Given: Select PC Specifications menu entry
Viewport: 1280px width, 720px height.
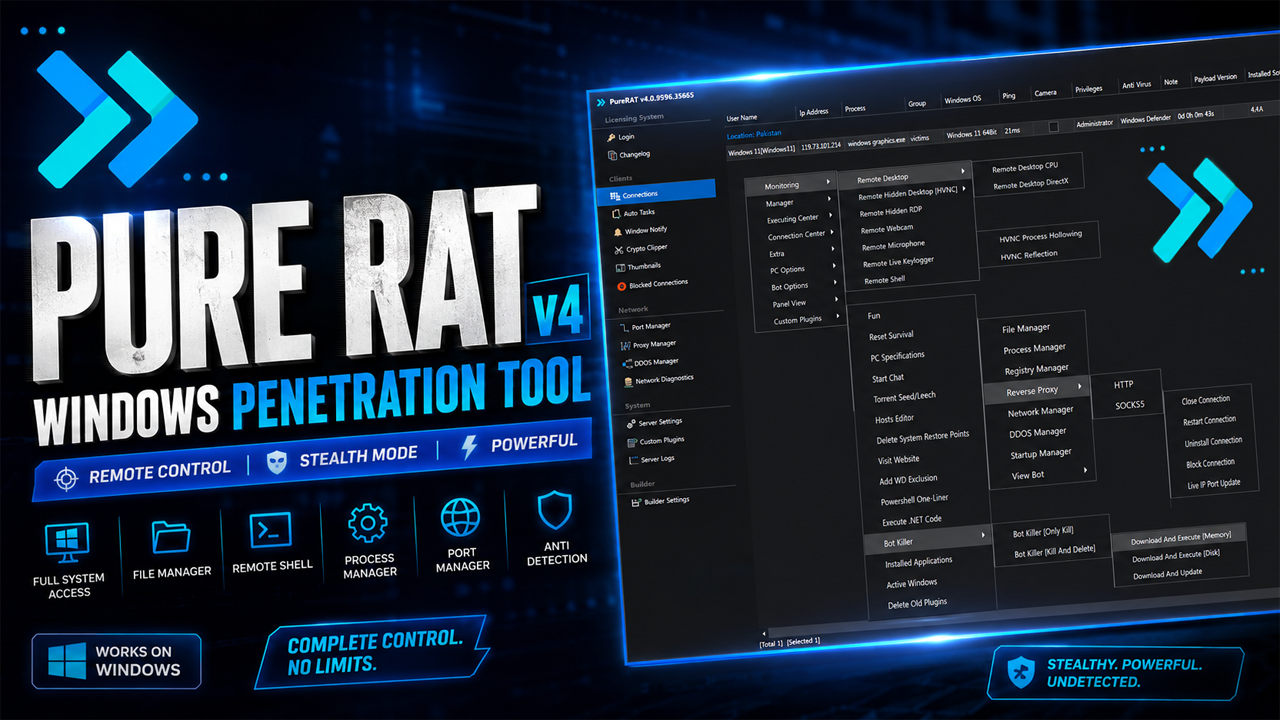Looking at the screenshot, I should coord(897,356).
